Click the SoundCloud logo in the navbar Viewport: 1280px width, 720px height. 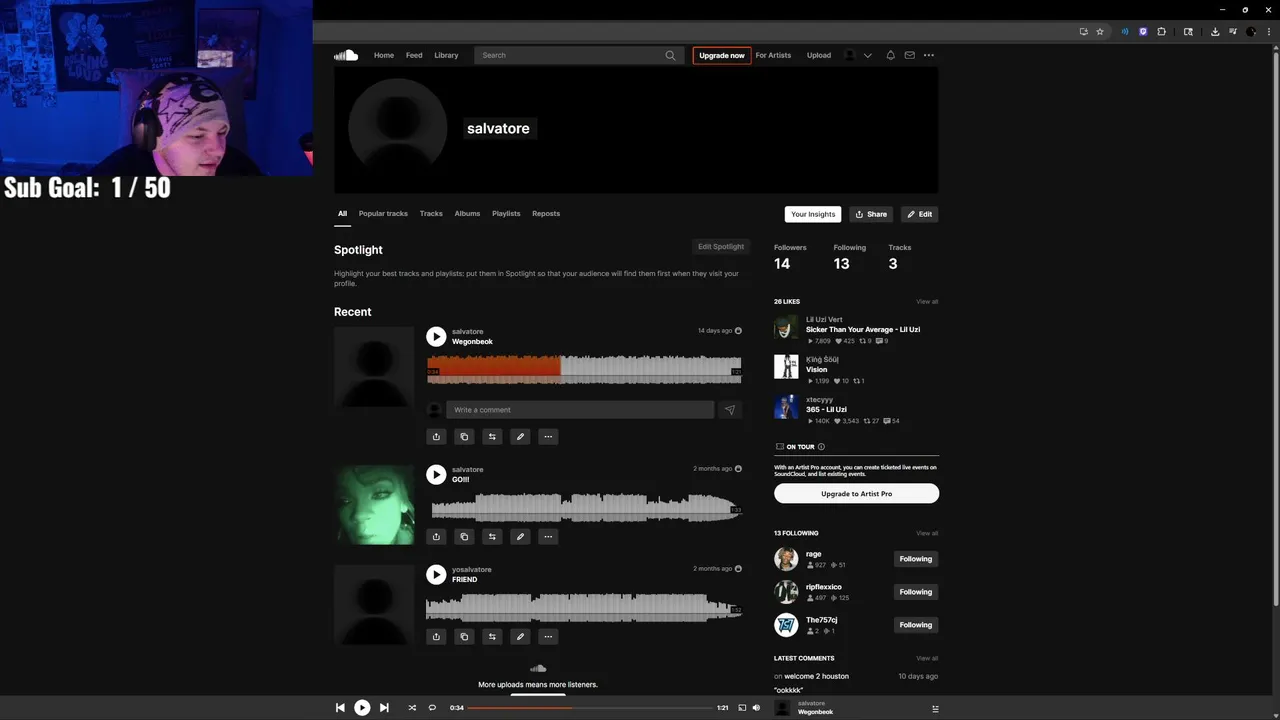pyautogui.click(x=346, y=55)
